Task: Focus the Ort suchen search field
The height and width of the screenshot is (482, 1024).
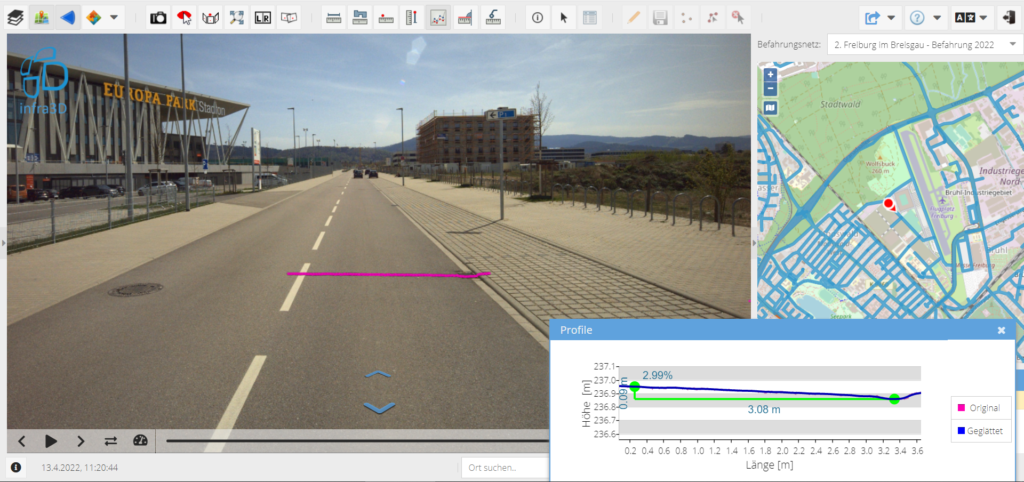Action: pos(505,468)
